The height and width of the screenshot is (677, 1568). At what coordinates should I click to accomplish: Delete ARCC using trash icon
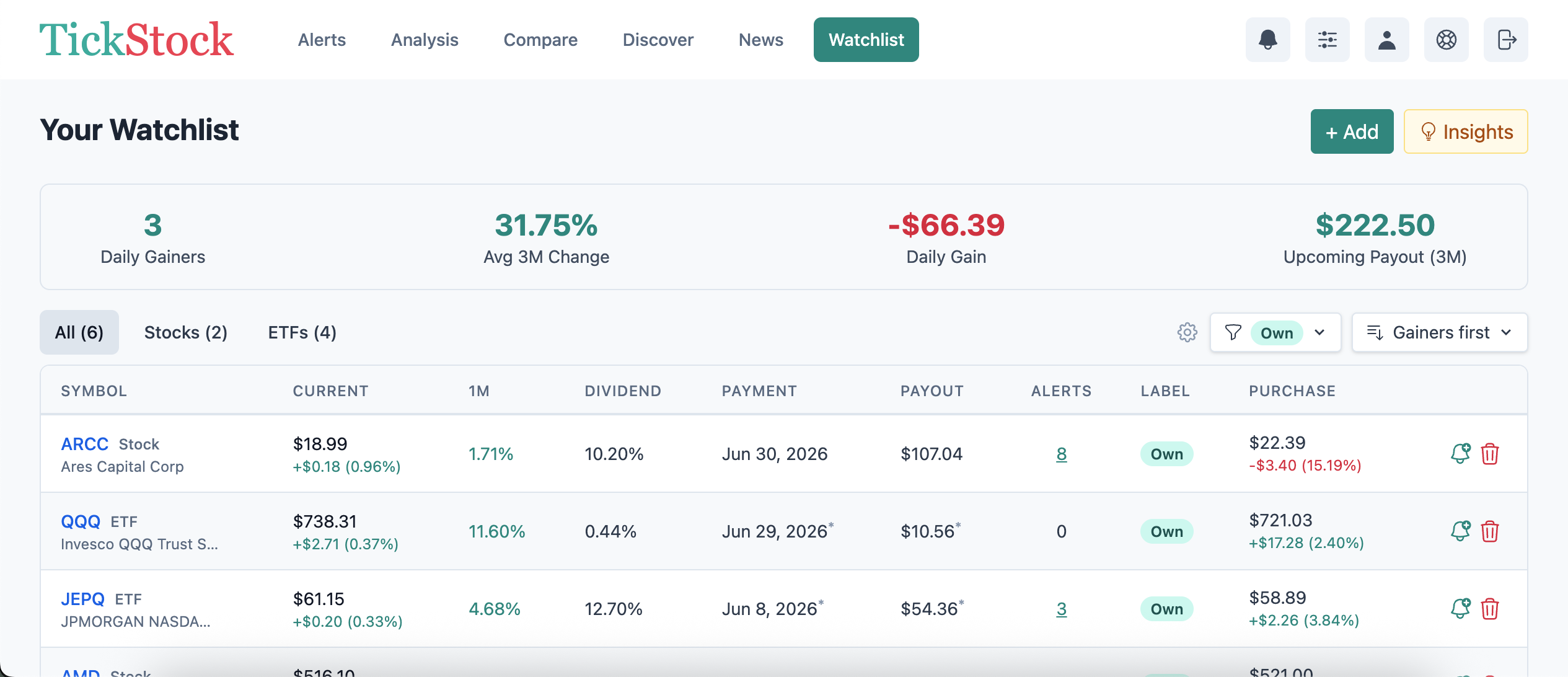tap(1490, 454)
